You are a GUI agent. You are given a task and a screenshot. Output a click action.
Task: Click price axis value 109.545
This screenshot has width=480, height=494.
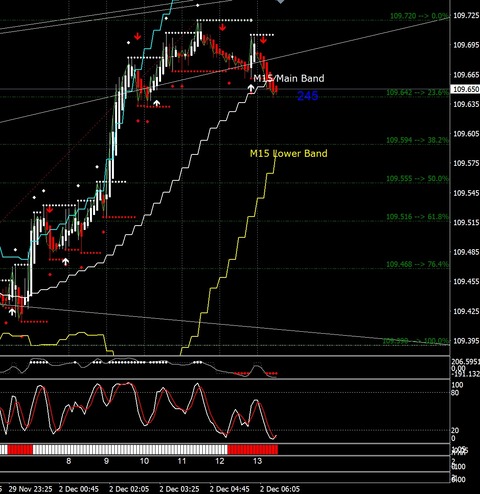click(466, 193)
